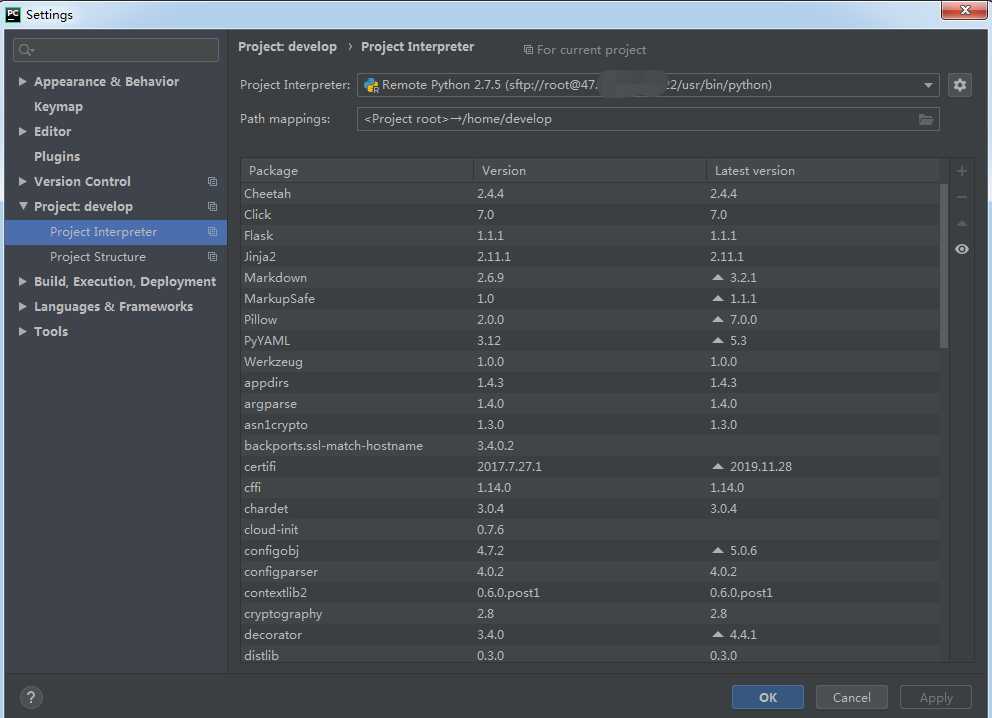Select the contextlib2 package row
The height and width of the screenshot is (718, 992).
click(x=590, y=592)
